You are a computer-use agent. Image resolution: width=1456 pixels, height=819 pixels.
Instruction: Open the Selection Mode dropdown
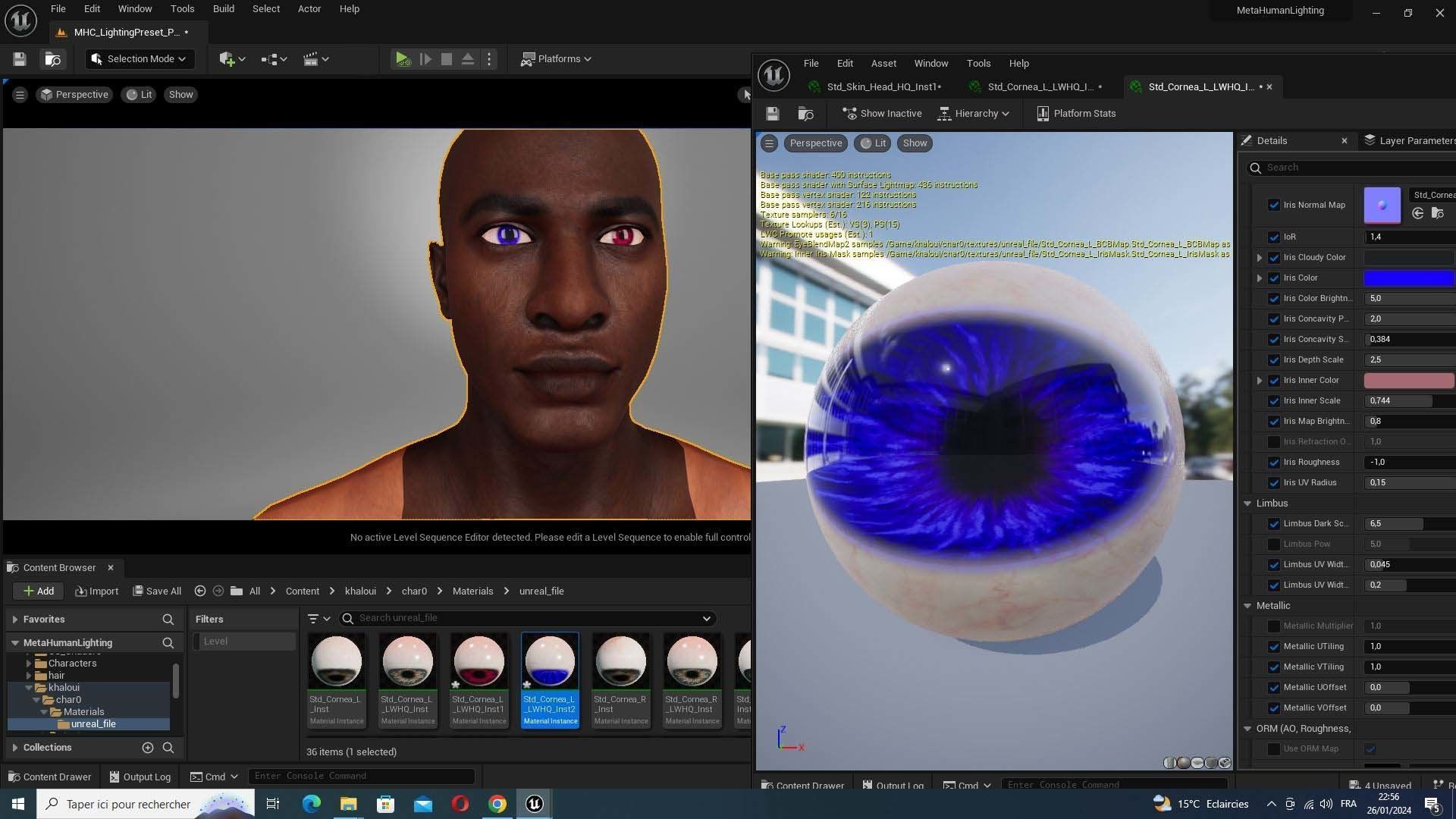(x=140, y=59)
